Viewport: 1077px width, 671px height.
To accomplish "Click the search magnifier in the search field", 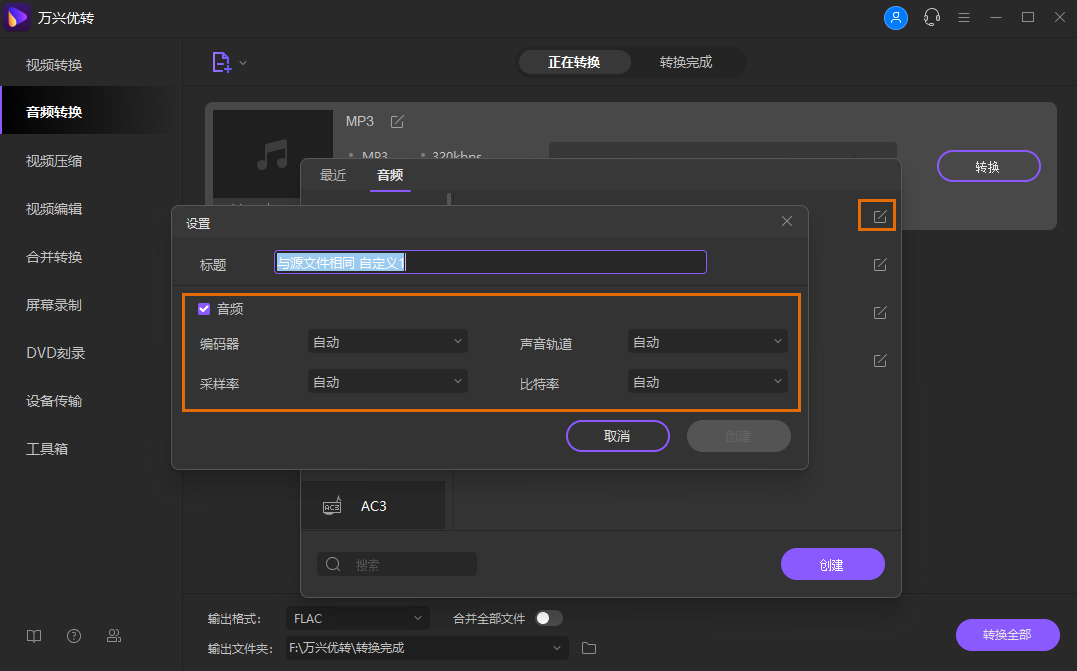I will pyautogui.click(x=333, y=564).
